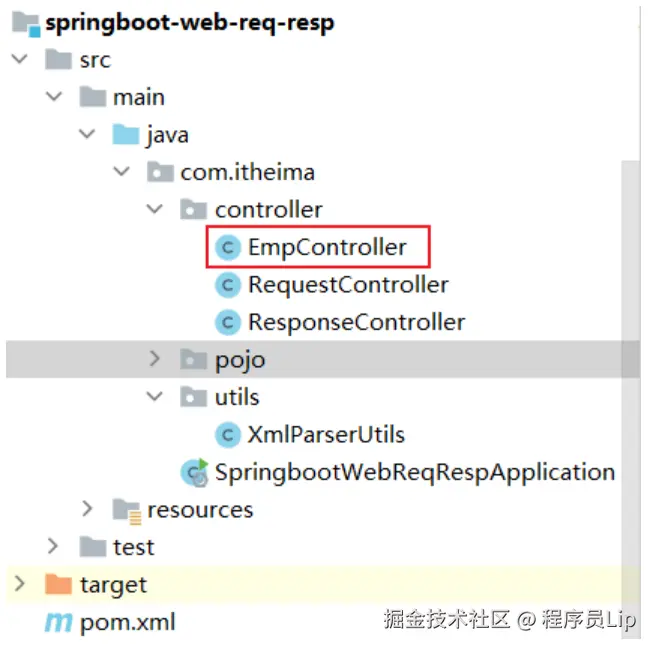Click the orange target folder icon
655x650 pixels.
(59, 584)
